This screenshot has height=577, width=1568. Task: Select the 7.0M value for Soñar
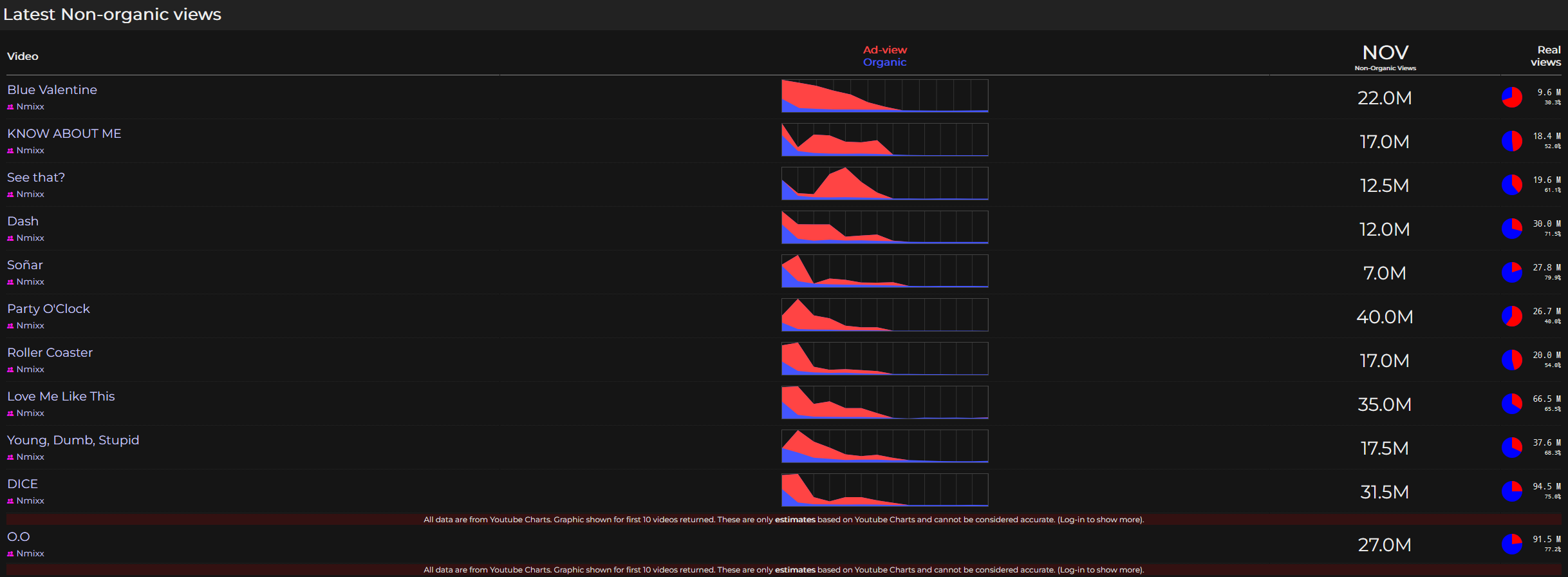tap(1385, 273)
